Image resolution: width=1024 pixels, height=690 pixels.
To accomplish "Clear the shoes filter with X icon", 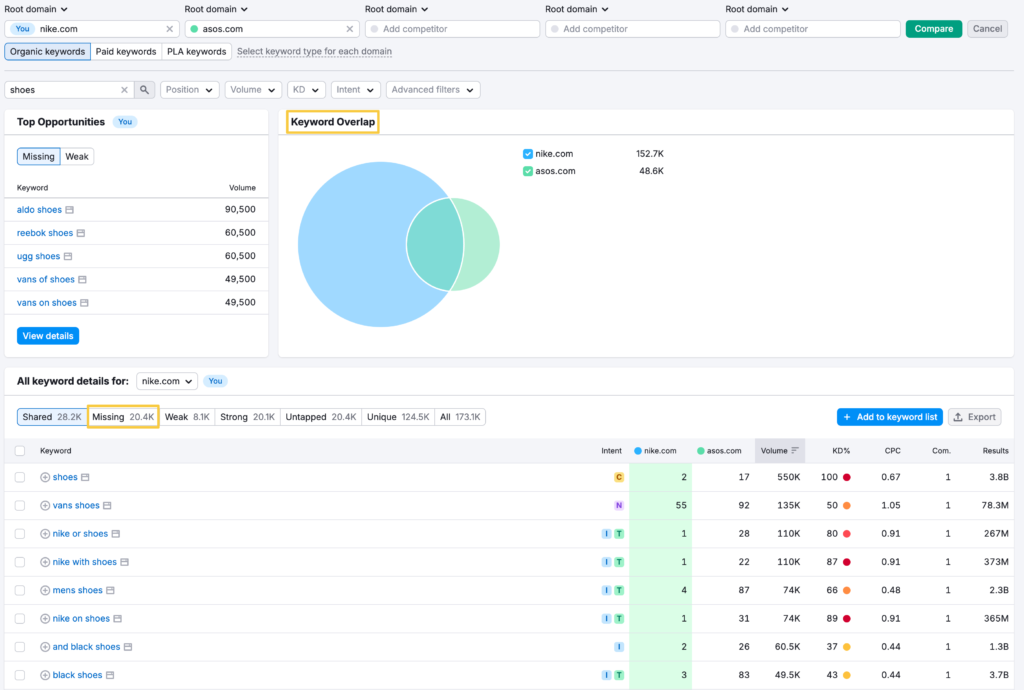I will [x=124, y=90].
